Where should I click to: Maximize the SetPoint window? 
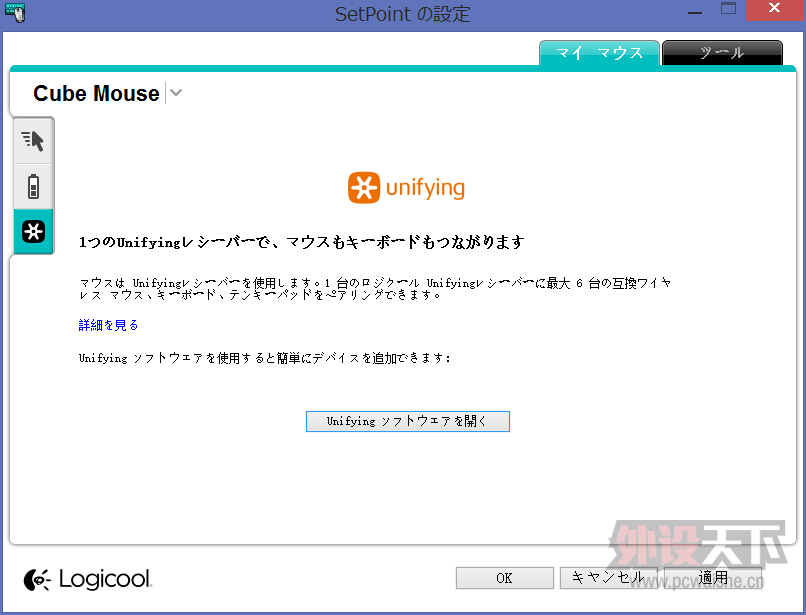click(x=728, y=9)
